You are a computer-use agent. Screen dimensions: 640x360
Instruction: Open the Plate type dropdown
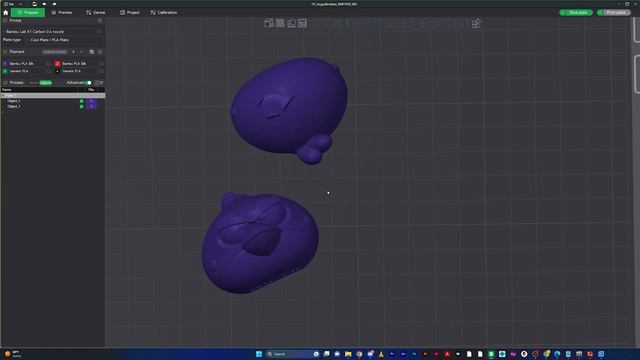[65, 40]
